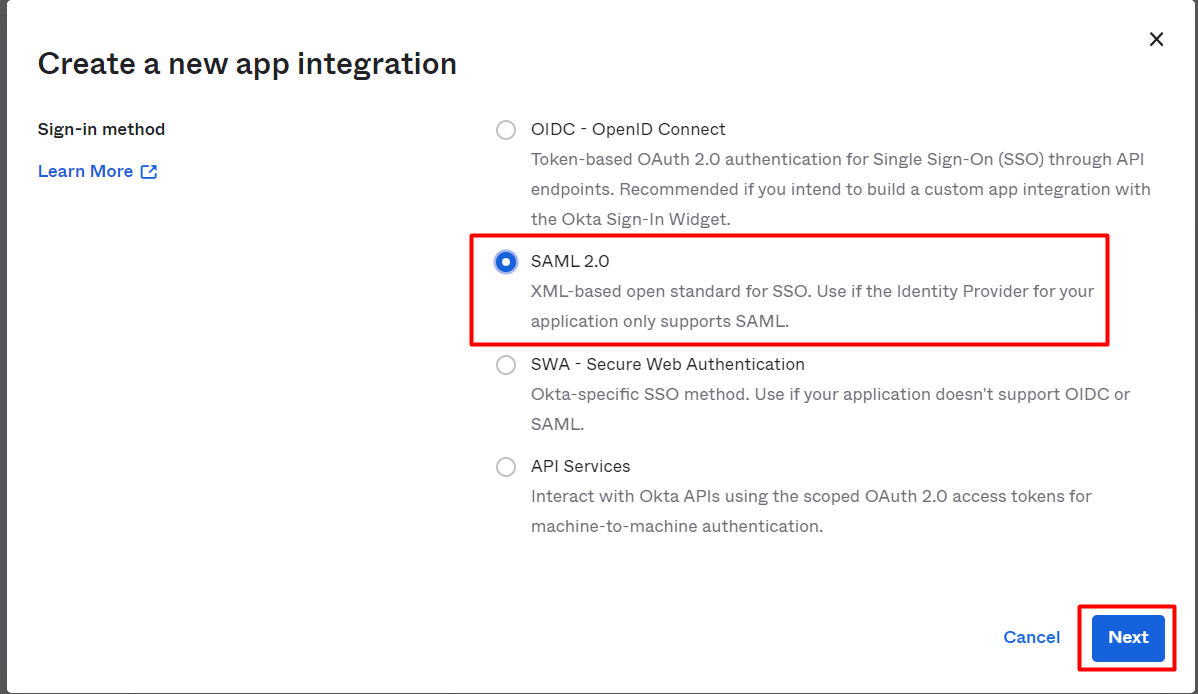Open the Learn More link
Screen dimensions: 1198x694
[x=85, y=172]
